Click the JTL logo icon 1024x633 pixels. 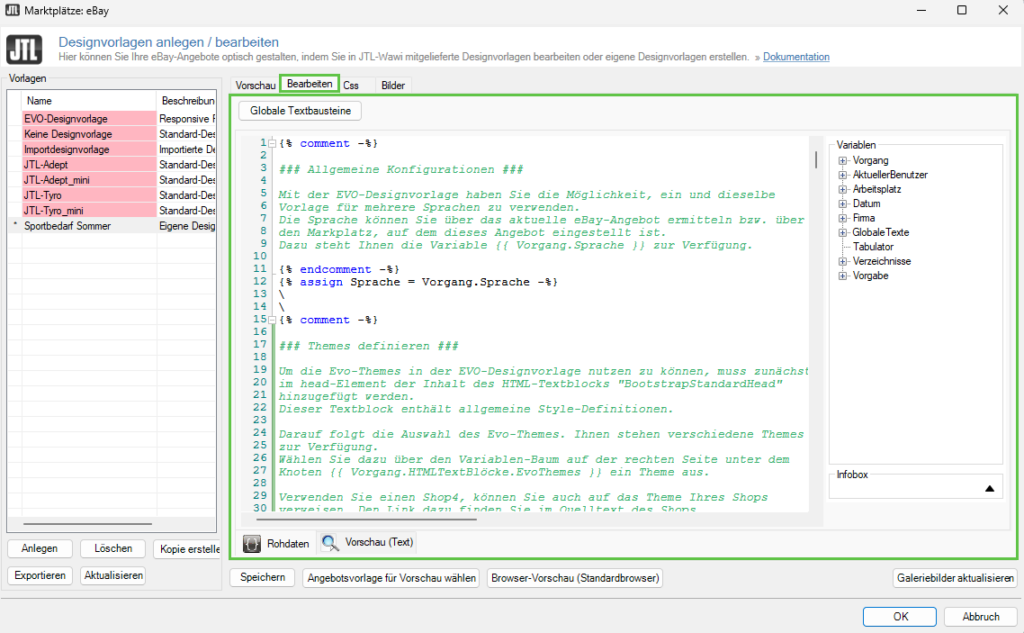(x=24, y=49)
